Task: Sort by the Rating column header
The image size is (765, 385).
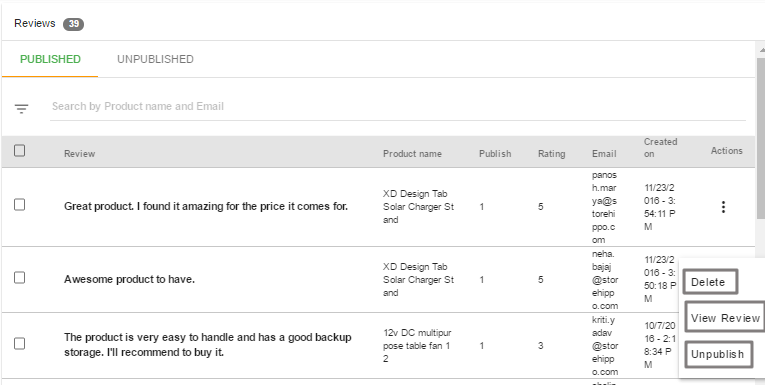Action: (x=551, y=154)
